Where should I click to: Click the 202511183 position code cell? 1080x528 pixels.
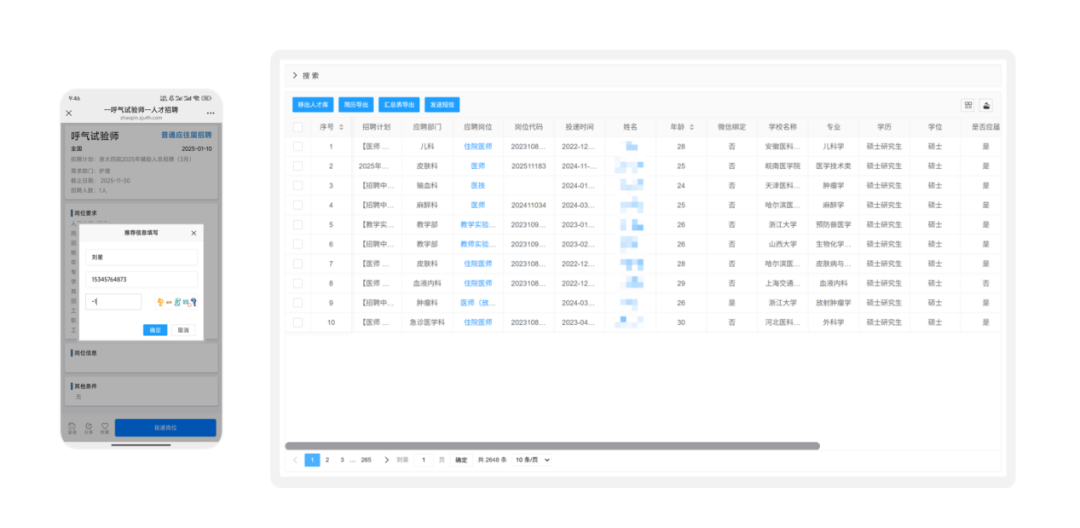tap(528, 166)
